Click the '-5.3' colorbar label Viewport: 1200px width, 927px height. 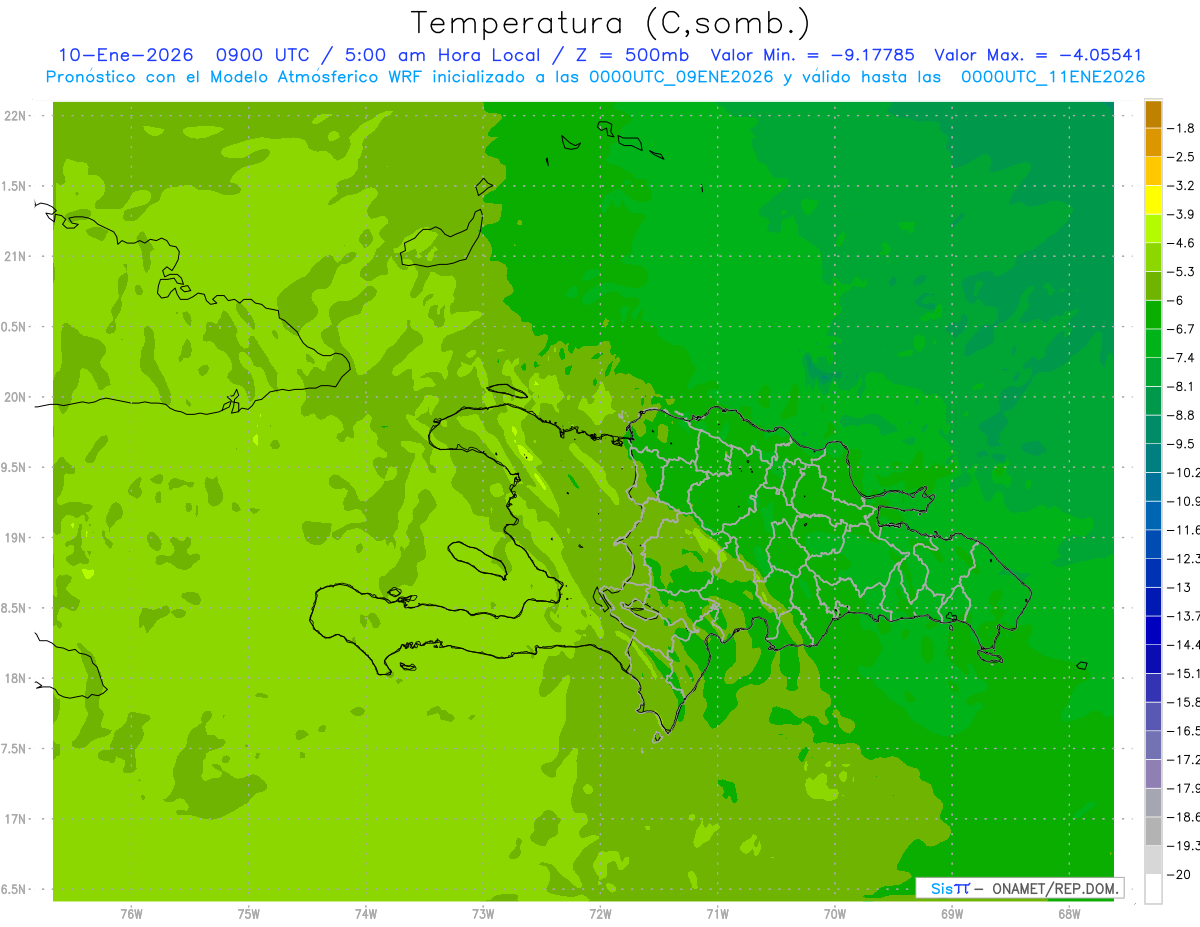click(x=1182, y=272)
